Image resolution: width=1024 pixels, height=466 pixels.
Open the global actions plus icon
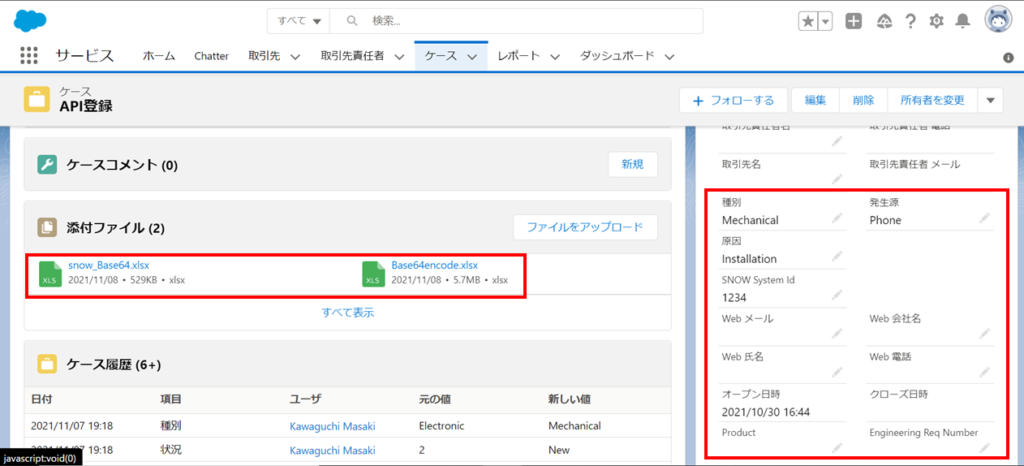pos(853,21)
